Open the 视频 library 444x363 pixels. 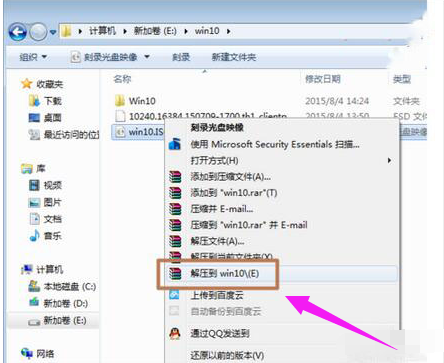[45, 185]
